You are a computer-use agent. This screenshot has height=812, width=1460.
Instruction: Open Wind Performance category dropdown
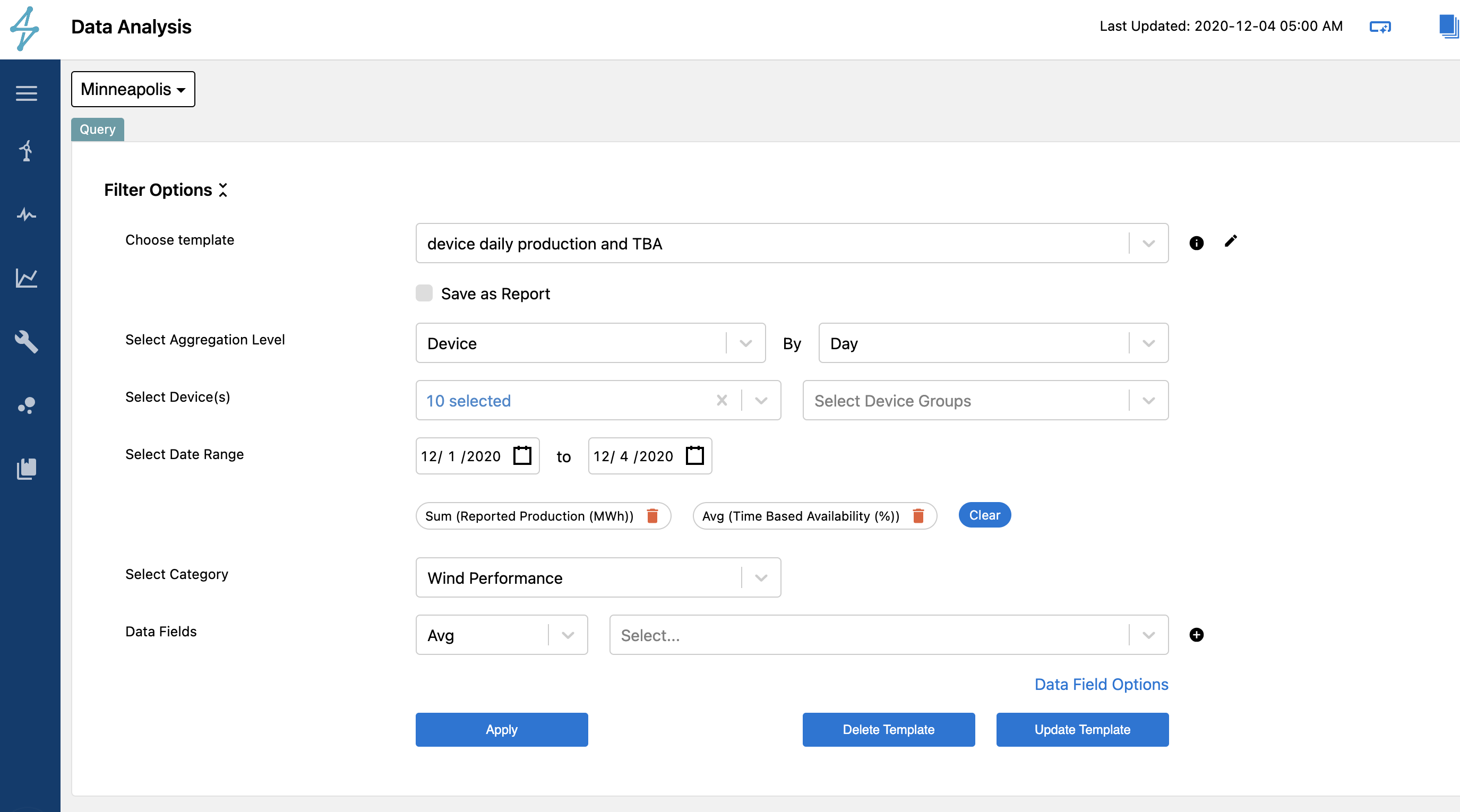(x=598, y=577)
